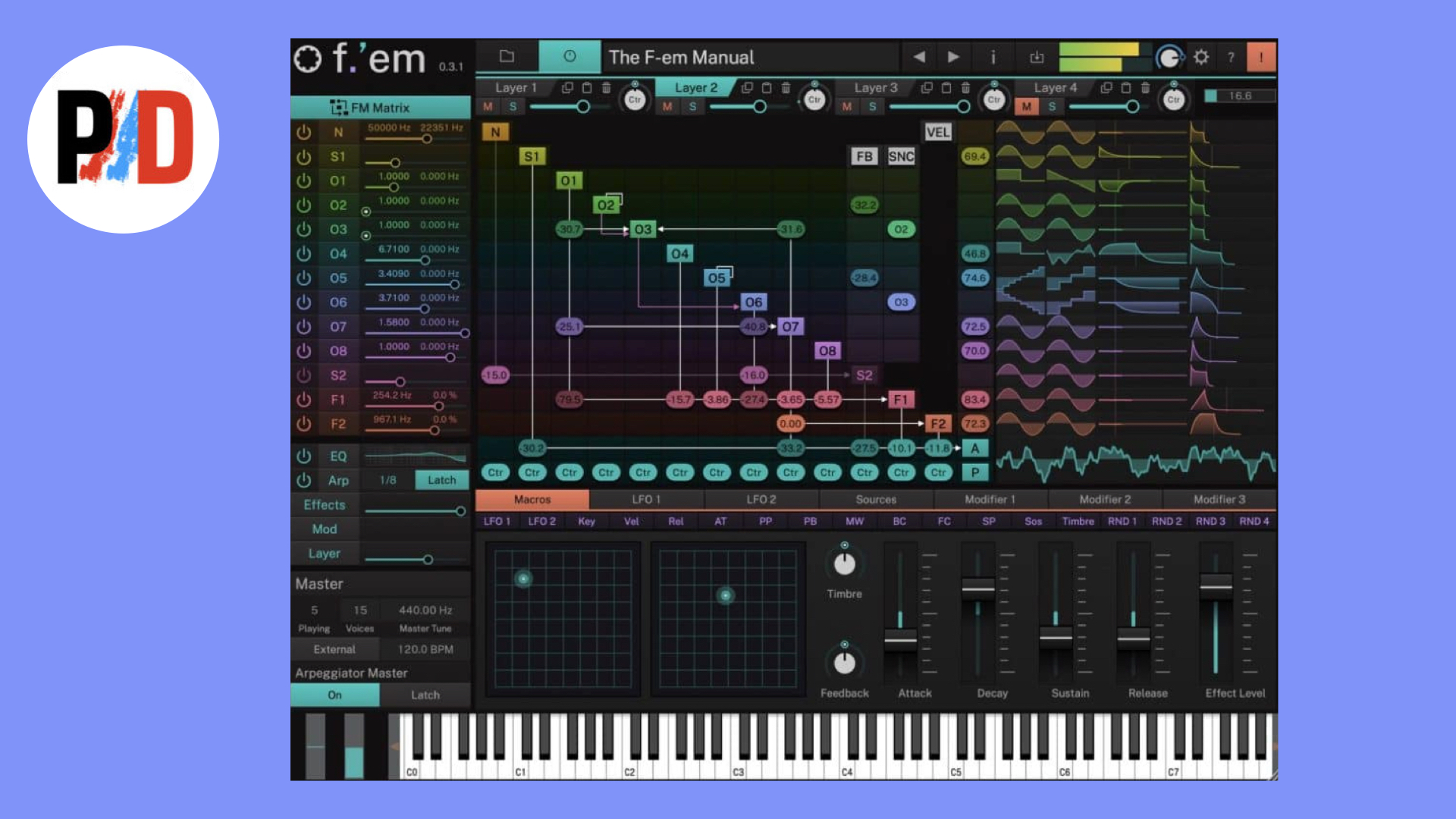Click the master volume knob in top bar

(1169, 57)
